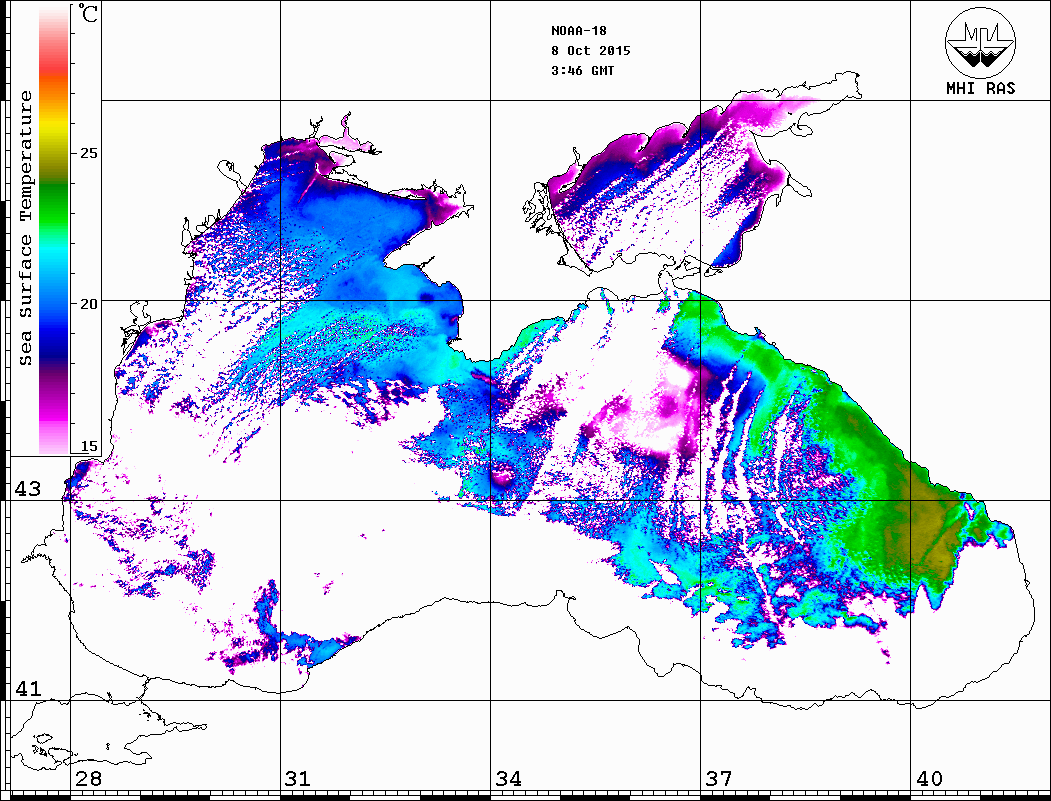Click latitude label '41'
This screenshot has width=1051, height=801.
28,688
